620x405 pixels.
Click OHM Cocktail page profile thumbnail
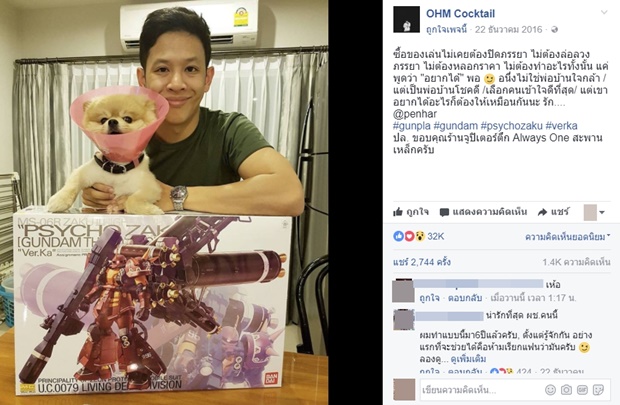(406, 19)
